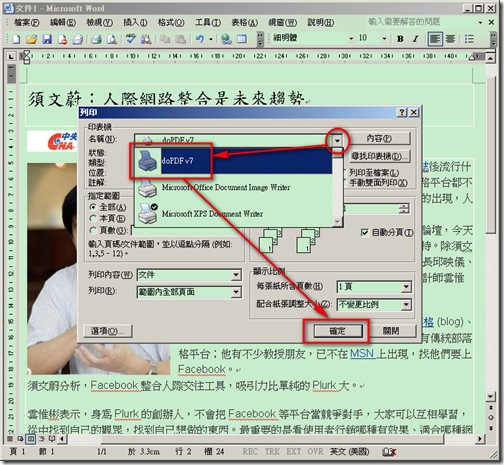Follow the MSN hyperlink in the document
This screenshot has height=465, width=504.
[x=362, y=353]
